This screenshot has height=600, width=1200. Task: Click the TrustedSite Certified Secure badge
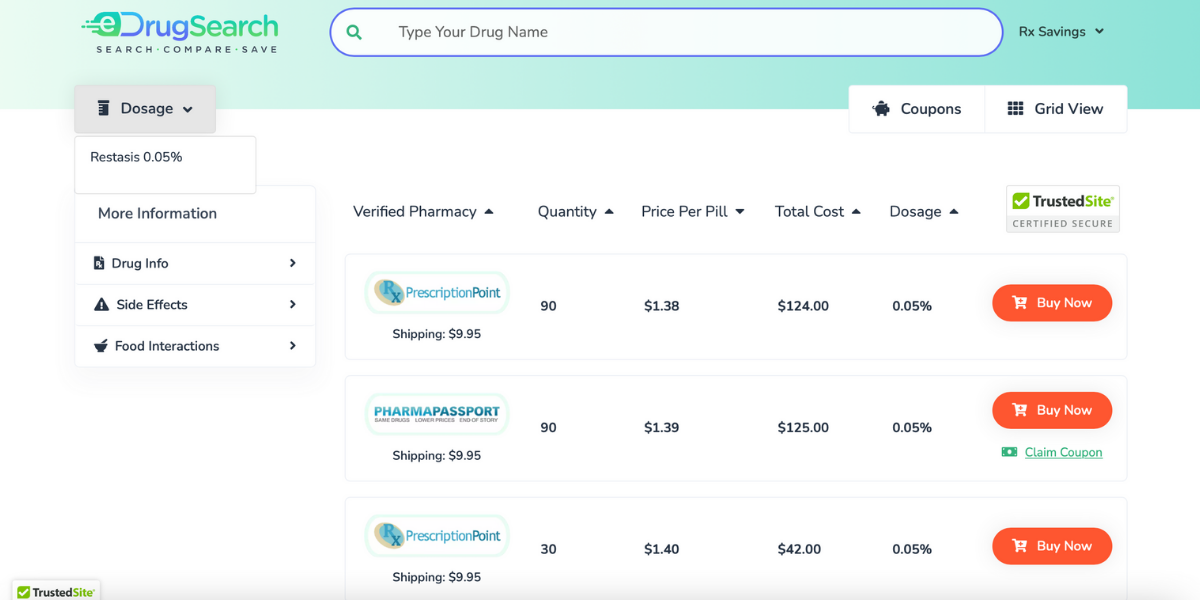[1062, 209]
